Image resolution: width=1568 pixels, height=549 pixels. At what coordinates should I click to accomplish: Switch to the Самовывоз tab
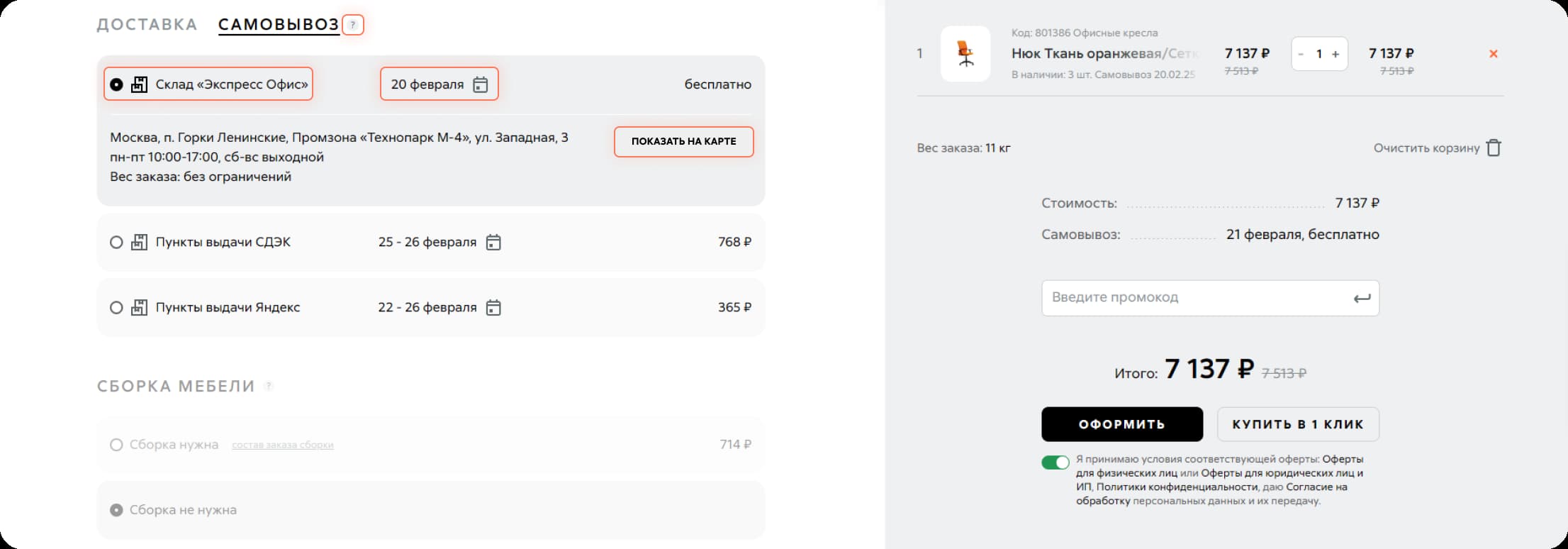pos(279,25)
